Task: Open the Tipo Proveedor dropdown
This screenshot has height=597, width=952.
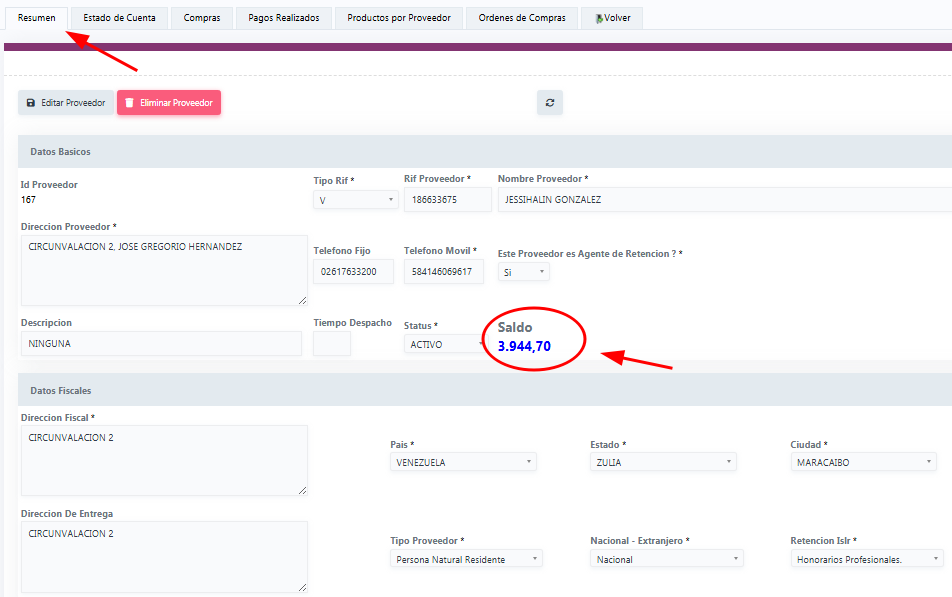Action: point(466,559)
